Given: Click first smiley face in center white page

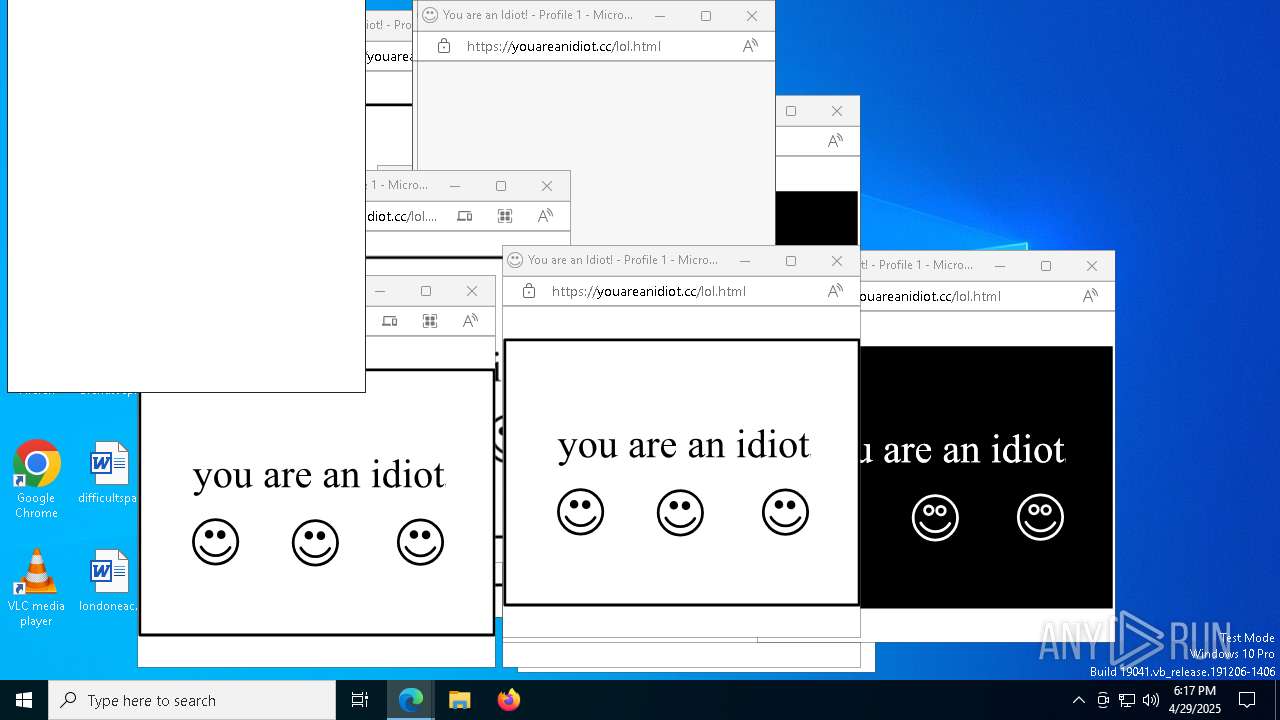Looking at the screenshot, I should point(581,512).
